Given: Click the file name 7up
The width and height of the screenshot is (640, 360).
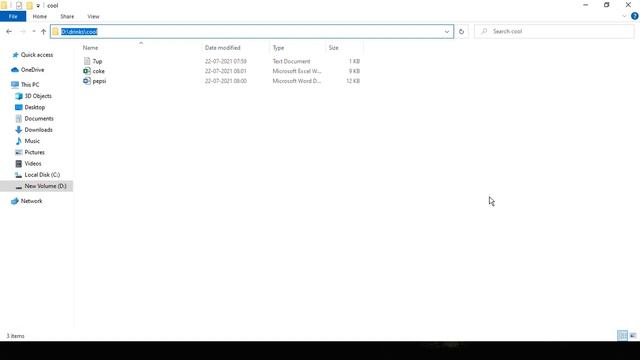Looking at the screenshot, I should point(97,61).
